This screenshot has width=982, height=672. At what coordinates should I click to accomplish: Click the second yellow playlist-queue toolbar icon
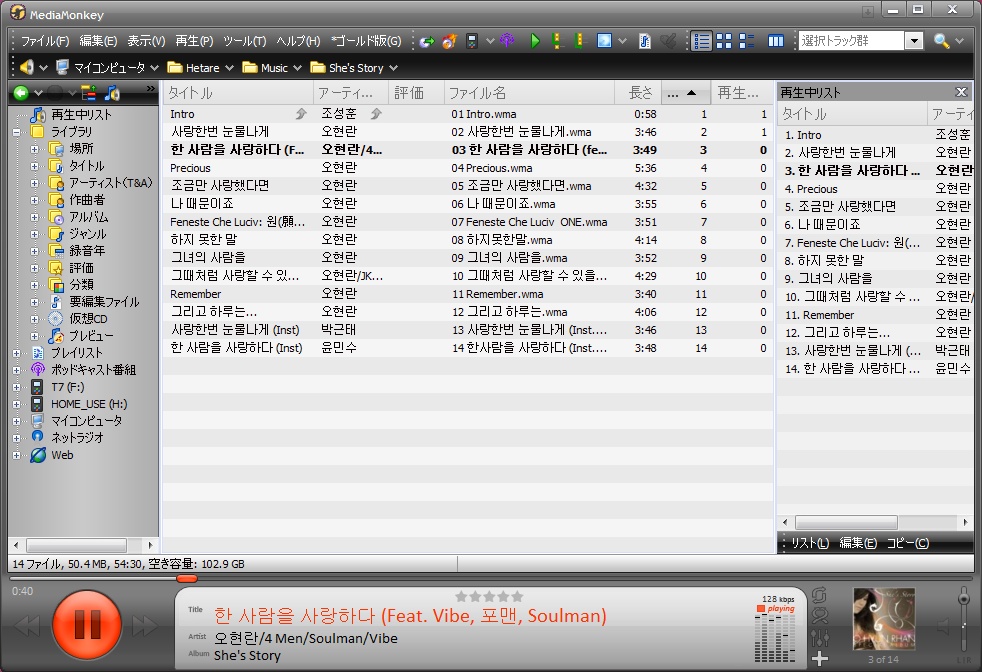click(x=579, y=41)
